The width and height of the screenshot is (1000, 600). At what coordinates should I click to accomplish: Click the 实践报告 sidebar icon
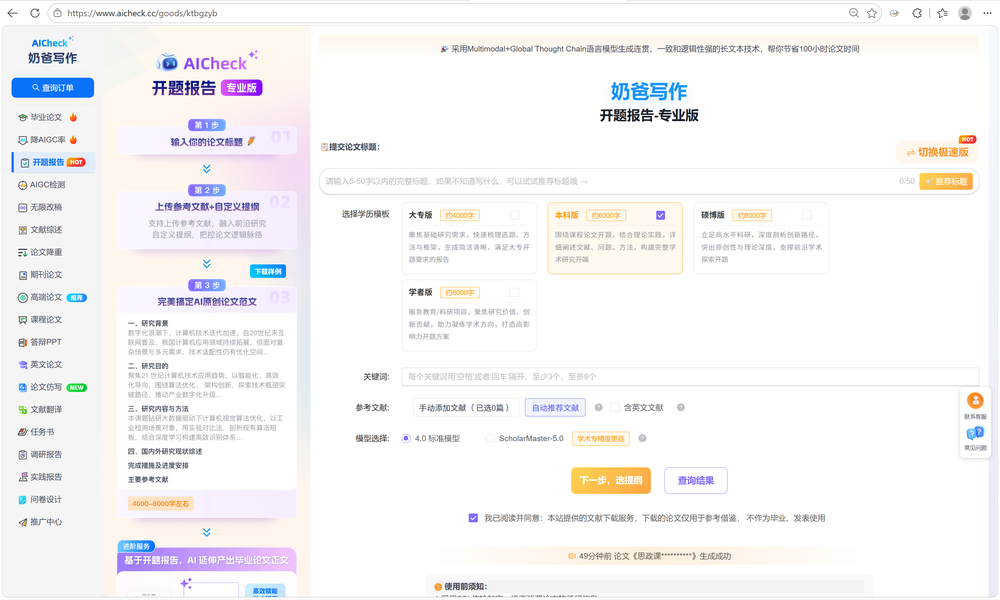pos(22,477)
